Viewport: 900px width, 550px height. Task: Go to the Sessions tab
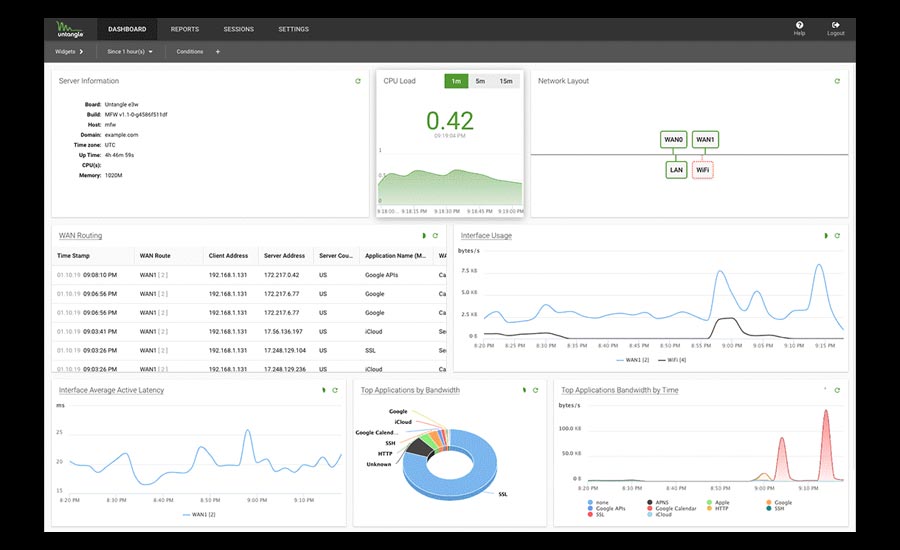[x=238, y=29]
